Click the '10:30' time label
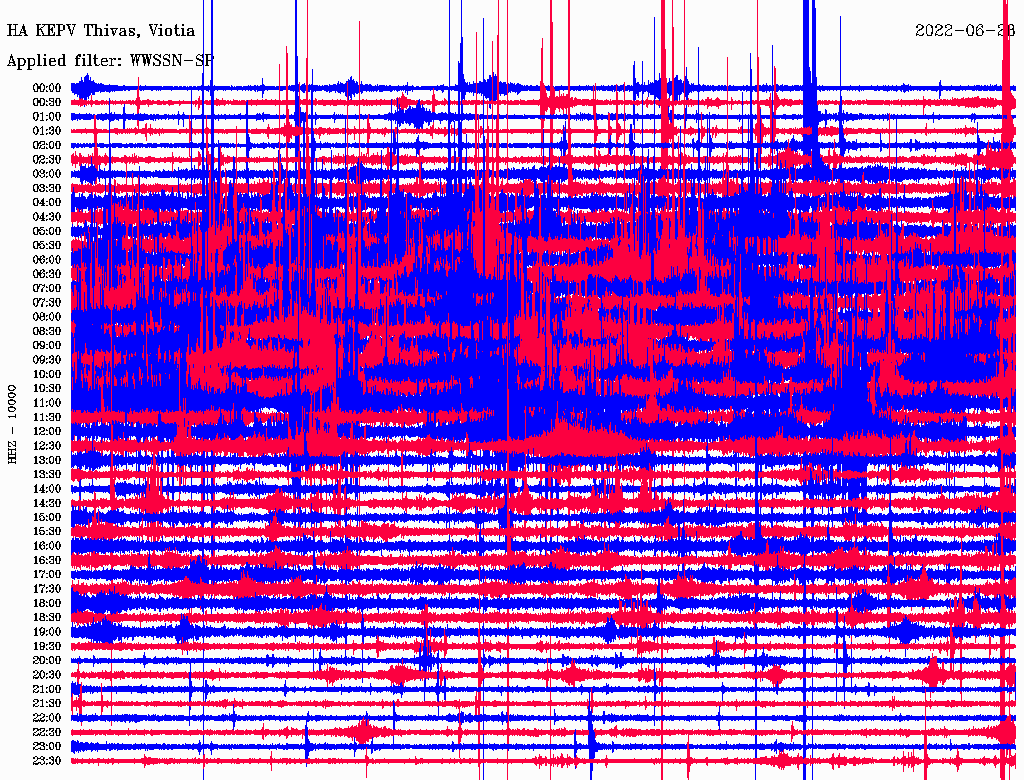1024x780 pixels. (47, 389)
